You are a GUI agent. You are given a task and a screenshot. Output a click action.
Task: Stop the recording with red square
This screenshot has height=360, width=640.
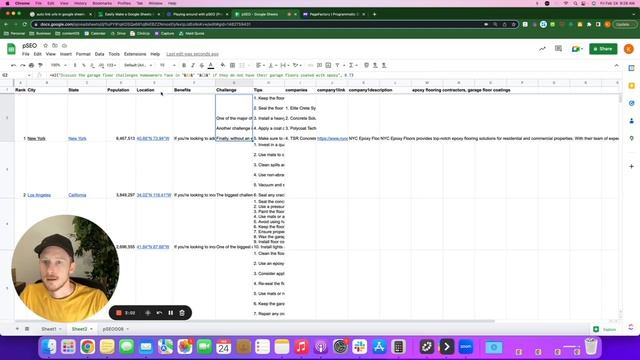119,313
